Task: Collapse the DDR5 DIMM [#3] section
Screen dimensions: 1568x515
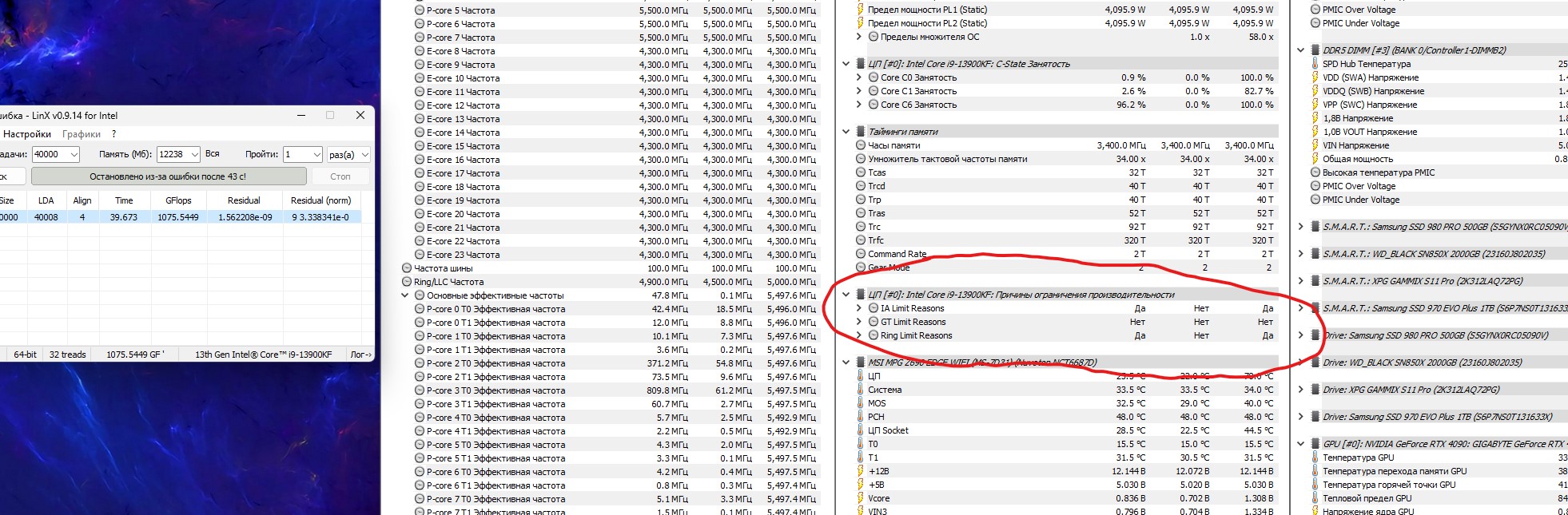Action: coord(1300,50)
